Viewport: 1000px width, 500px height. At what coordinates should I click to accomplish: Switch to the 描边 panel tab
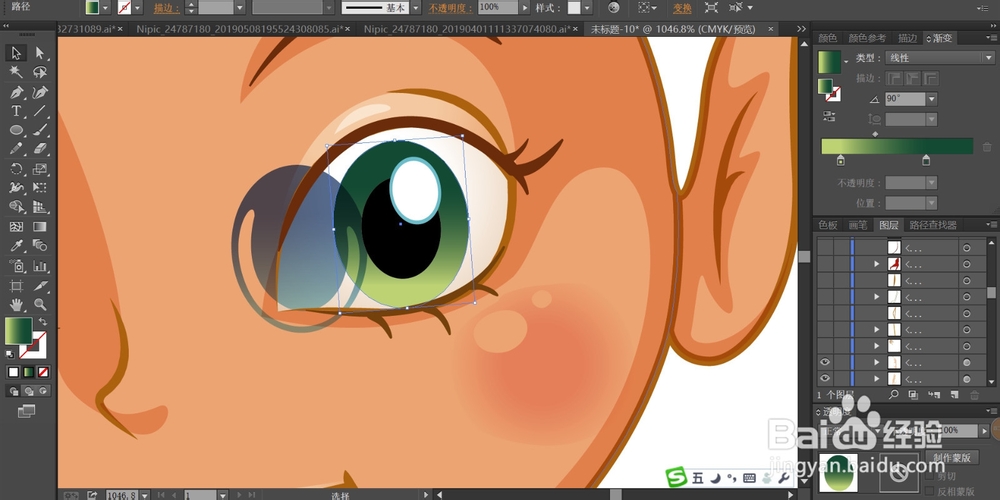point(908,38)
